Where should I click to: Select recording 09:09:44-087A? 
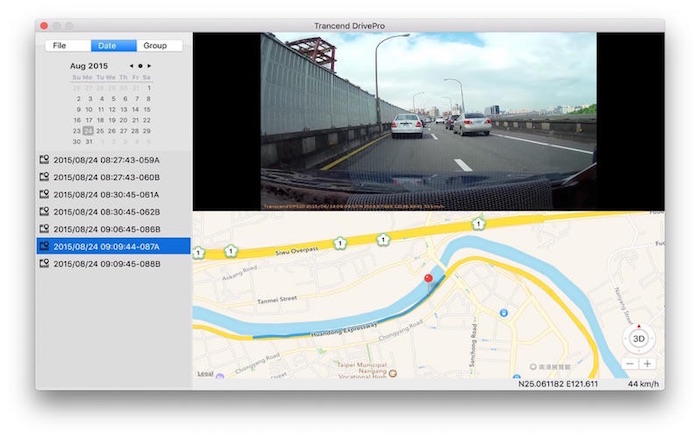click(114, 246)
